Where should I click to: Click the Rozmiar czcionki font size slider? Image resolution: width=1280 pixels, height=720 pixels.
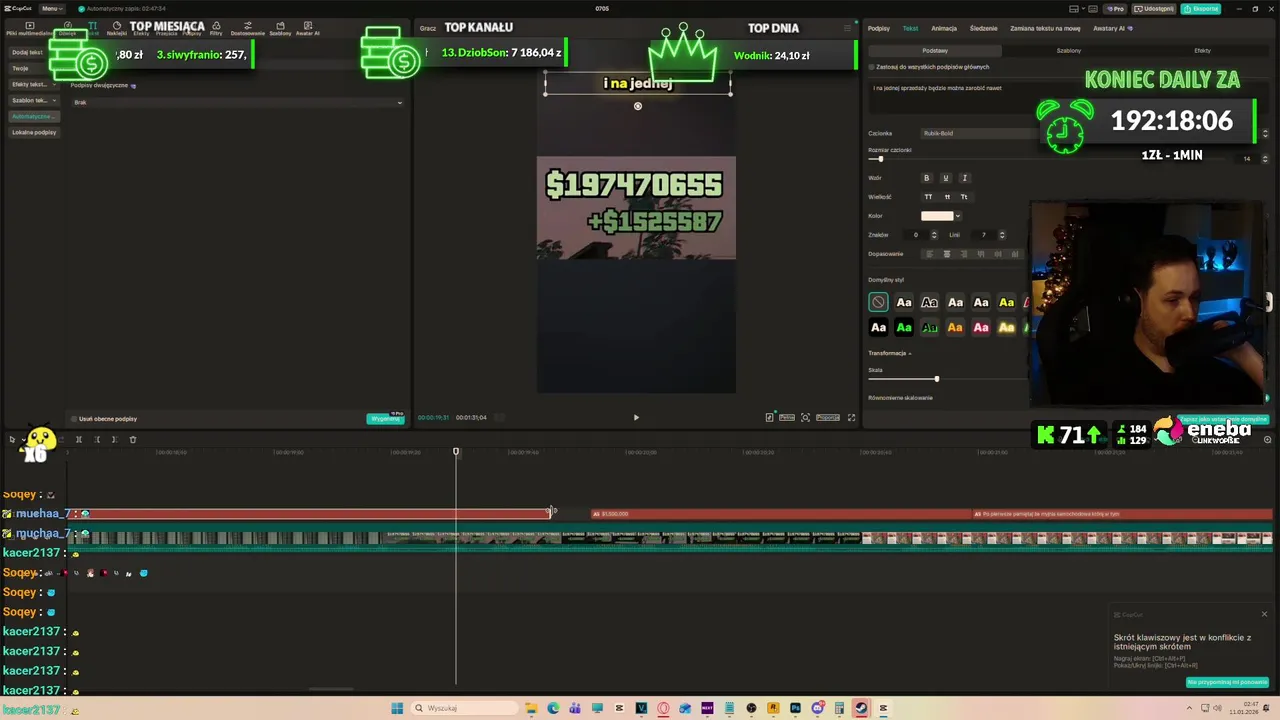point(952,159)
